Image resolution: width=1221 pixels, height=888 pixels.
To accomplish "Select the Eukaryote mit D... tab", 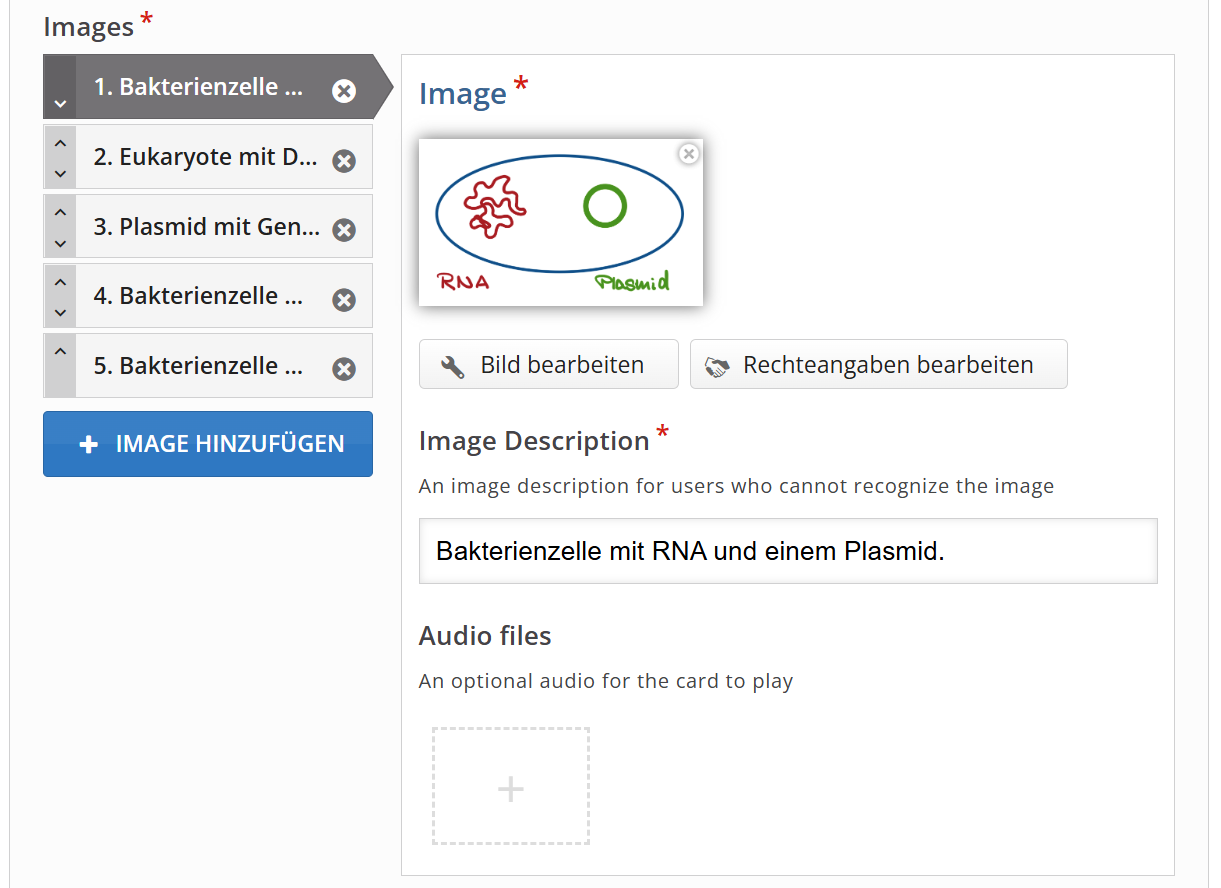I will (205, 157).
